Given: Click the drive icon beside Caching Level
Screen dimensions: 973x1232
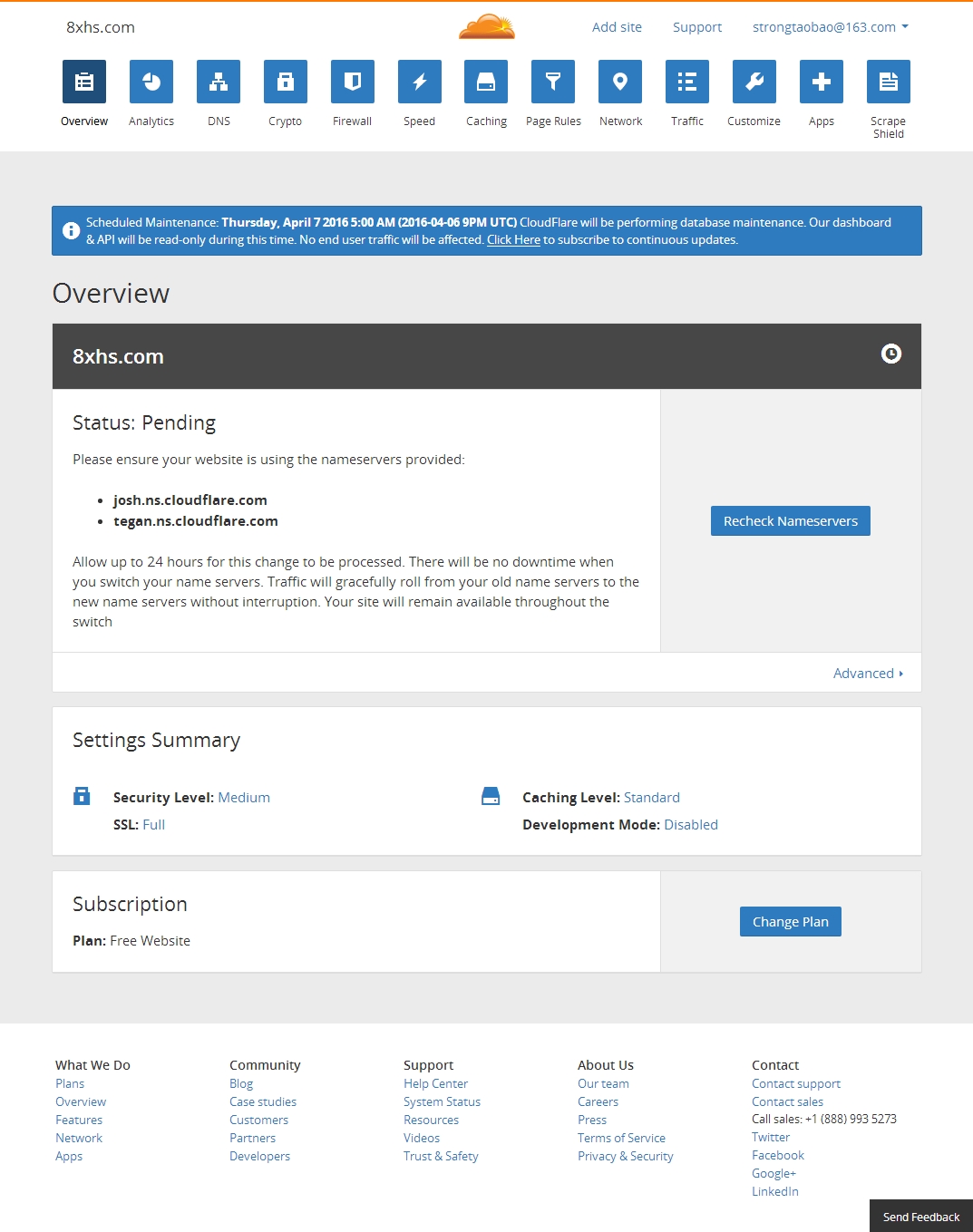Looking at the screenshot, I should click(x=491, y=796).
